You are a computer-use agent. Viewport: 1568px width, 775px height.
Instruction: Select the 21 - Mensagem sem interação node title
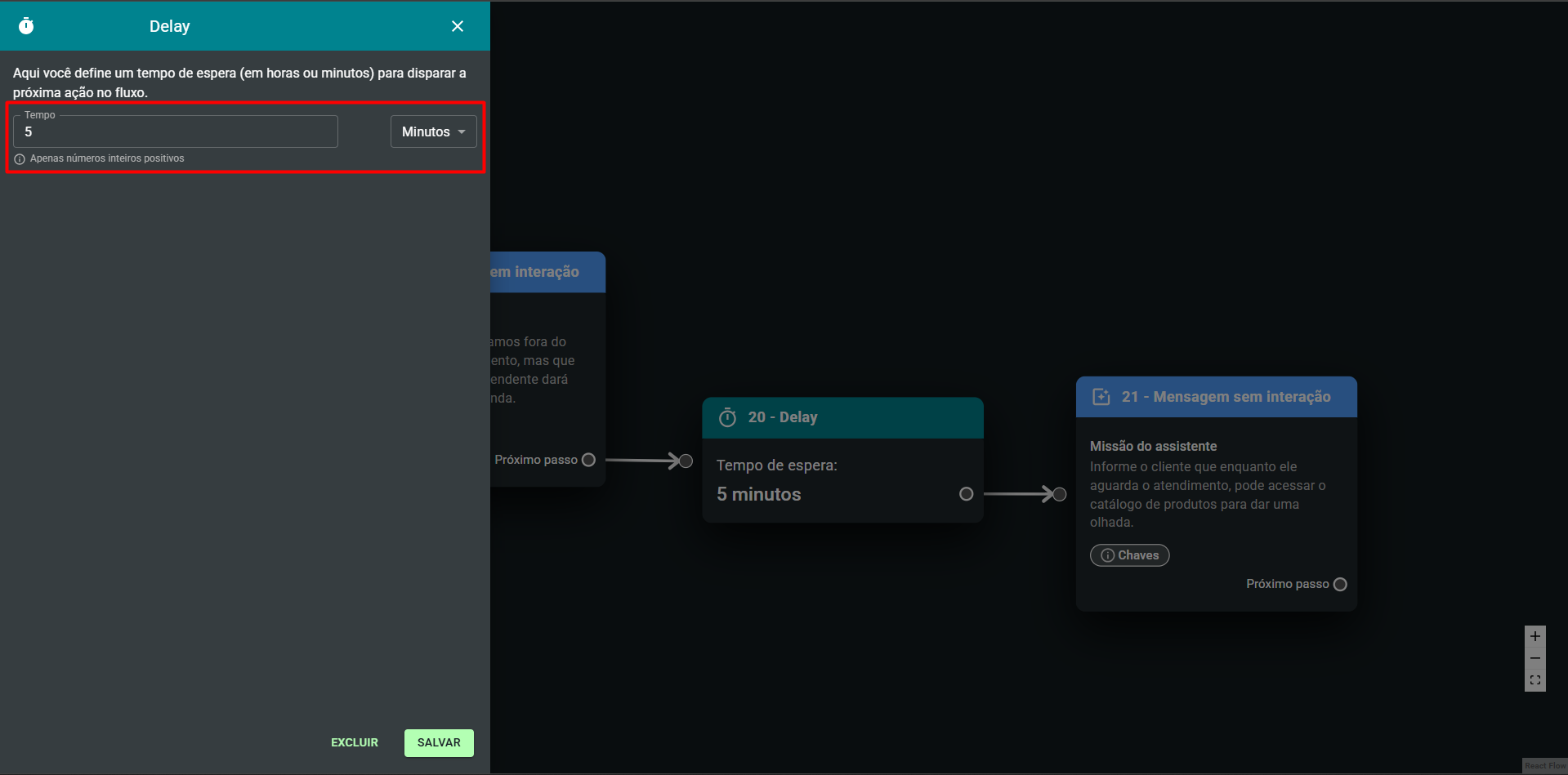pyautogui.click(x=1226, y=397)
